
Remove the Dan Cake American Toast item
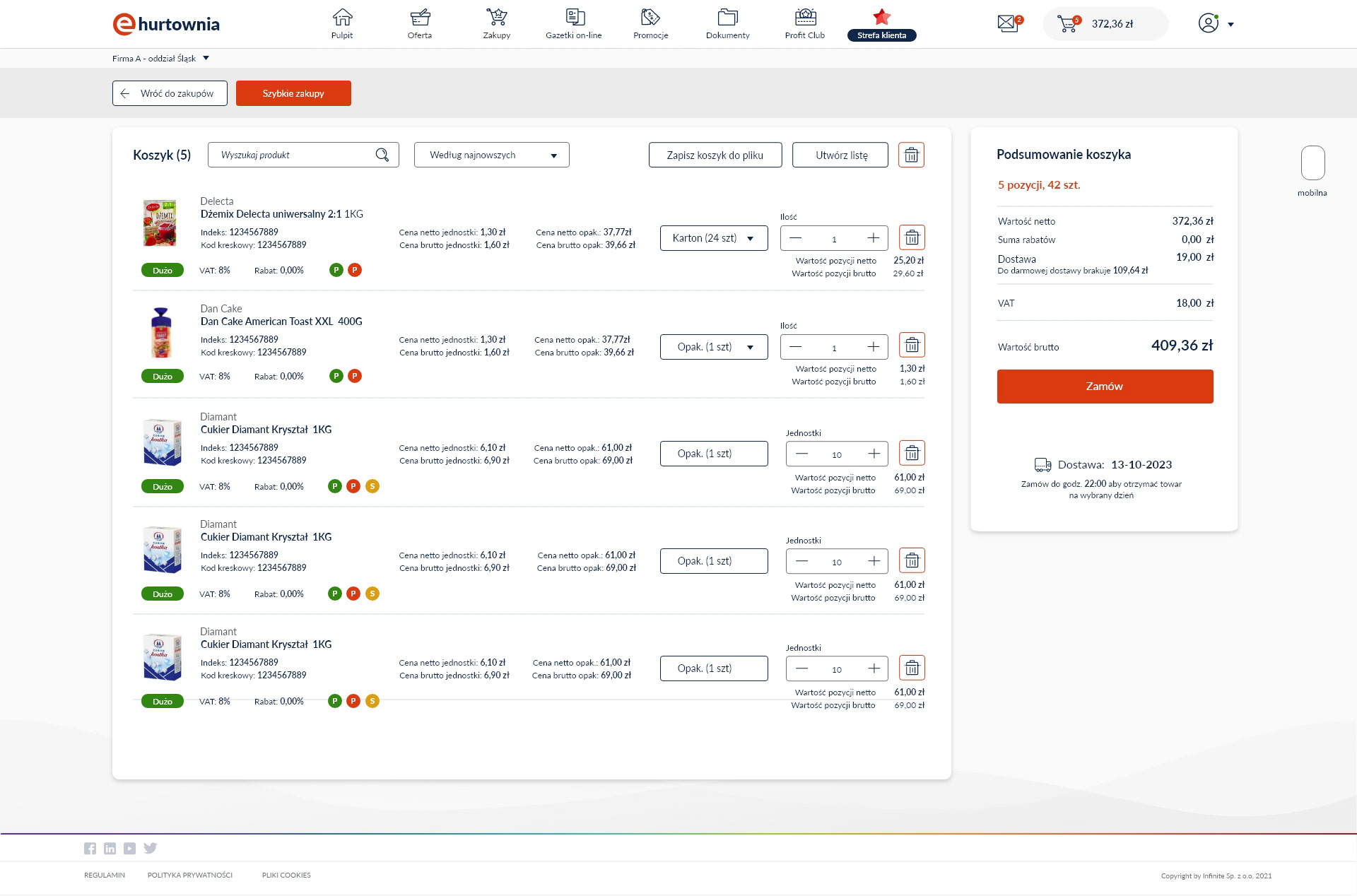point(912,346)
